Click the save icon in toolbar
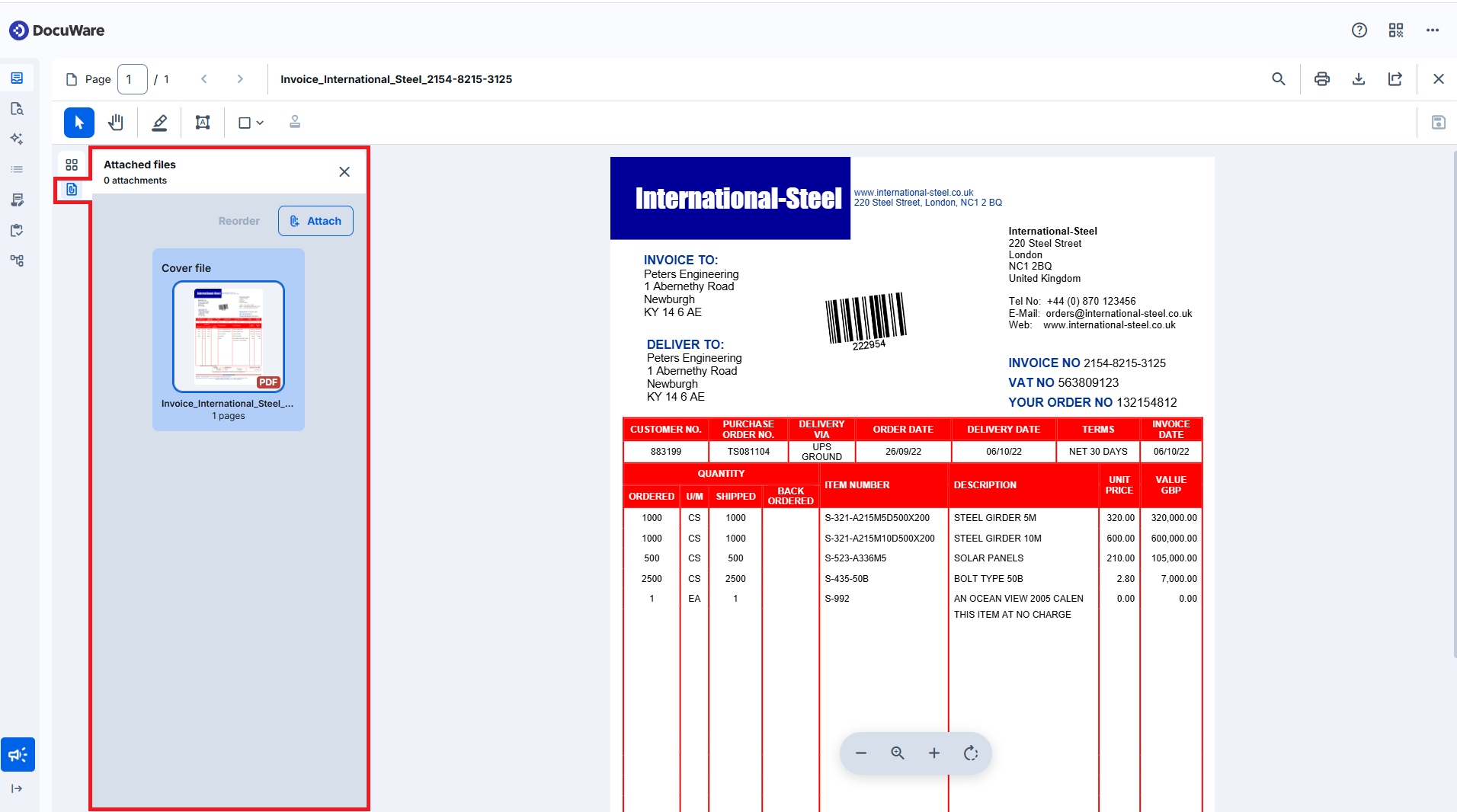The image size is (1457, 812). pos(1439,123)
